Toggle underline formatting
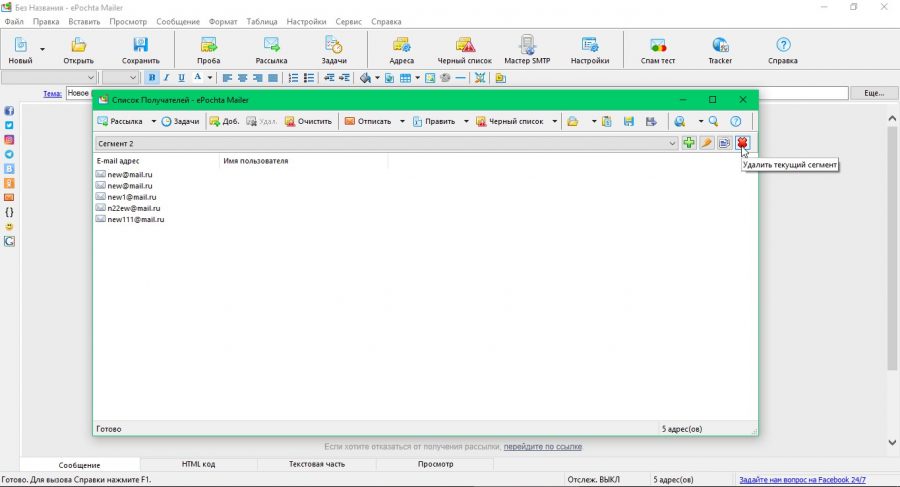The height and width of the screenshot is (487, 900). 181,78
